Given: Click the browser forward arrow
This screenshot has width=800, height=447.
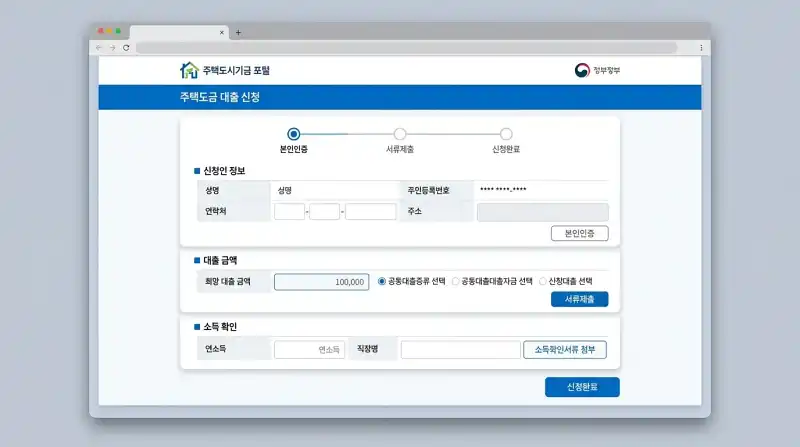Looking at the screenshot, I should coord(112,48).
